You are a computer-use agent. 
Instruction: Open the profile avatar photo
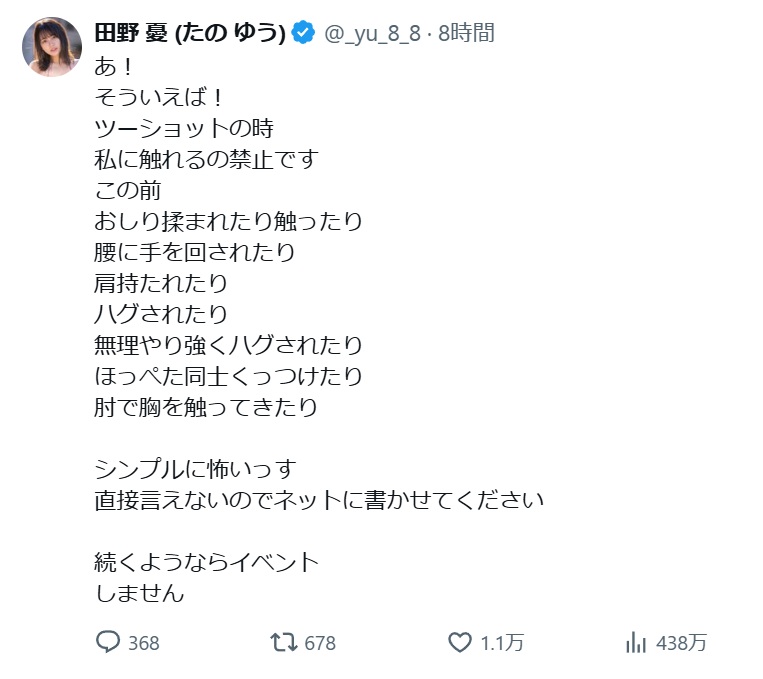tap(51, 47)
